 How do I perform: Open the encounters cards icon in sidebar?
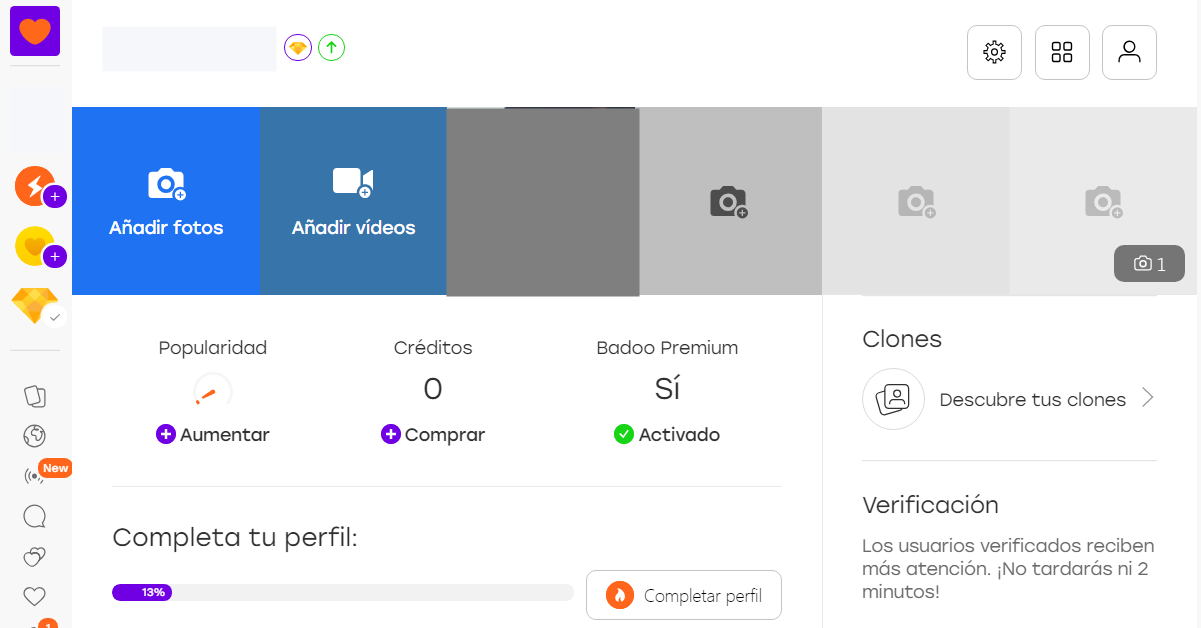click(x=35, y=396)
